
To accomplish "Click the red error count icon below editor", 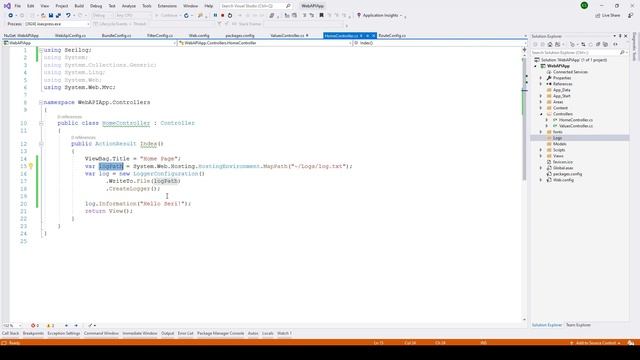I will point(33,325).
